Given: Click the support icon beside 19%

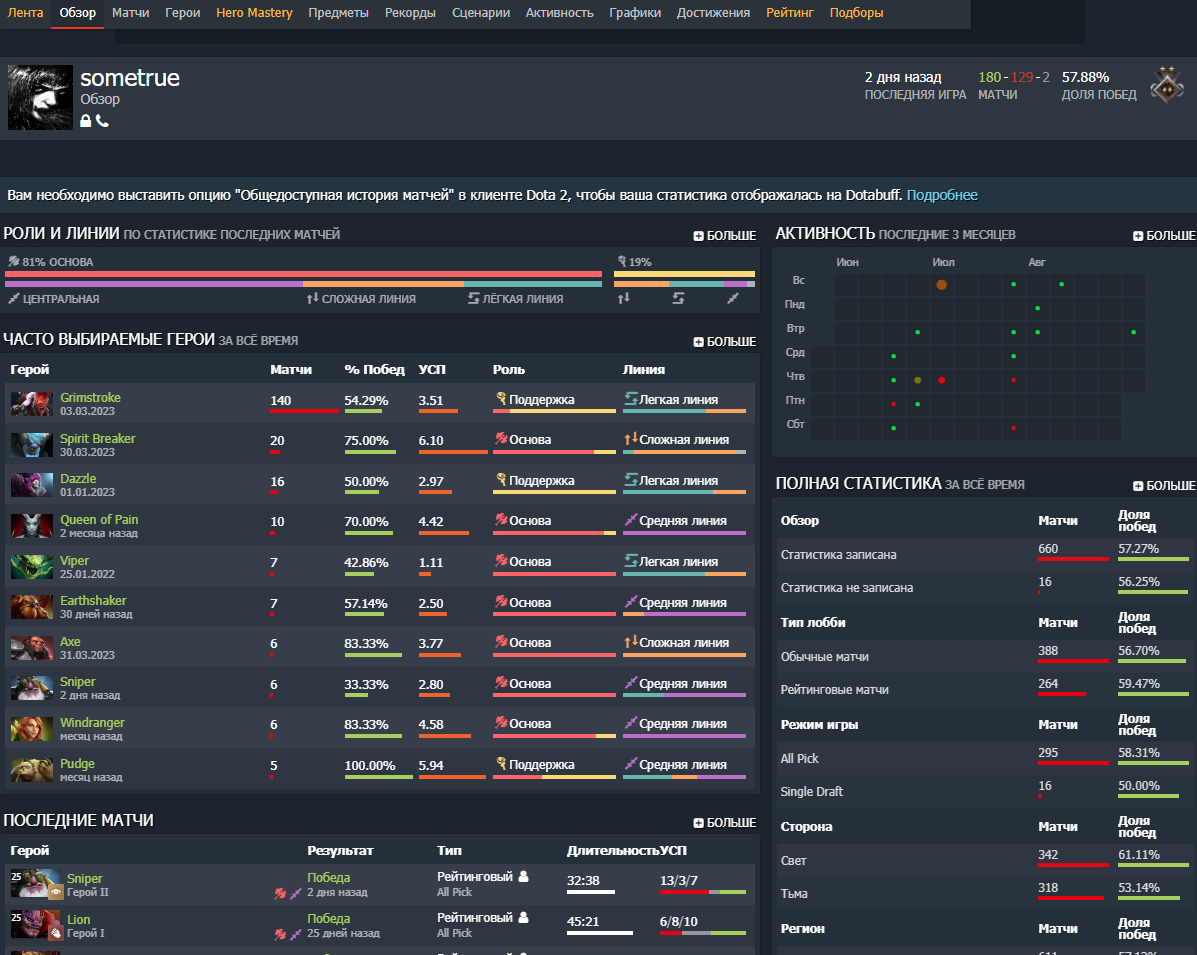Looking at the screenshot, I should (x=621, y=261).
